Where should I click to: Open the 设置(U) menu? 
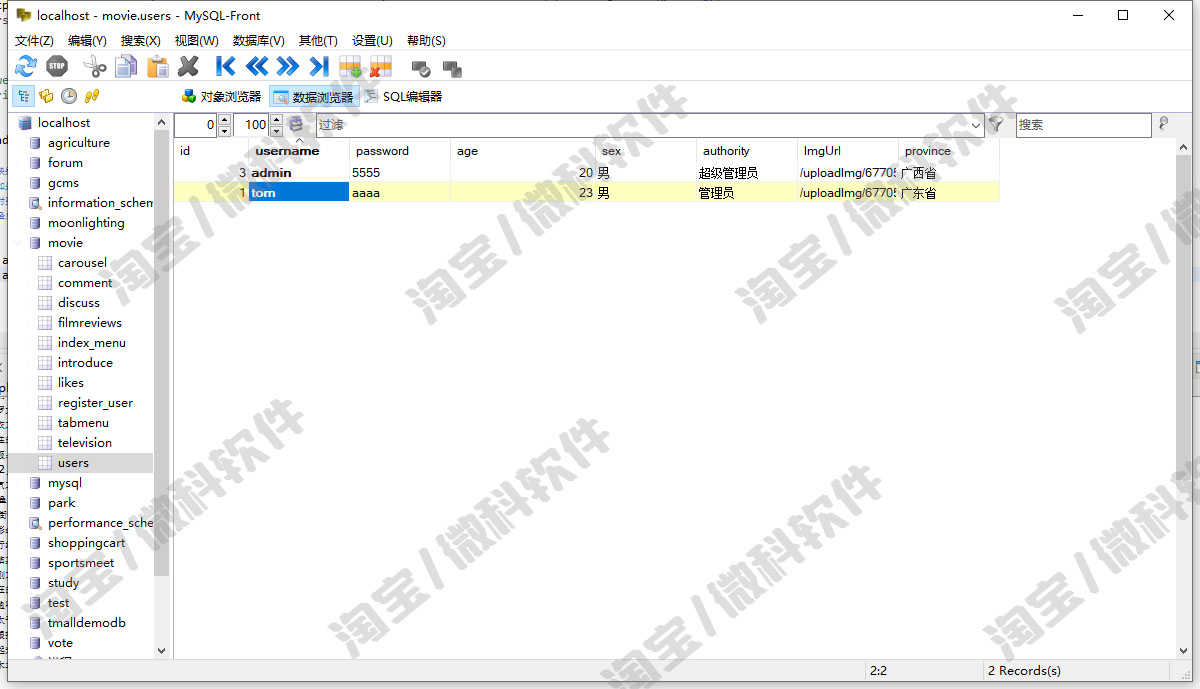point(372,41)
